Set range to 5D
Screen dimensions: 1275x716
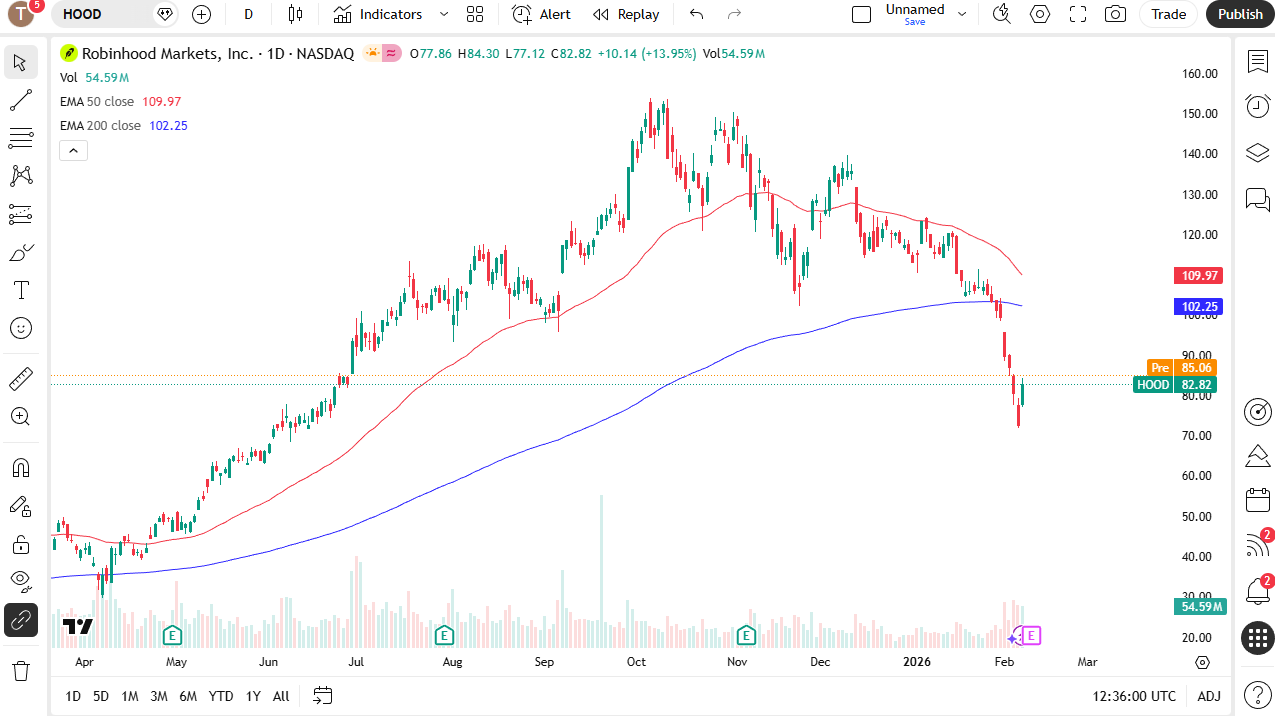tap(101, 696)
